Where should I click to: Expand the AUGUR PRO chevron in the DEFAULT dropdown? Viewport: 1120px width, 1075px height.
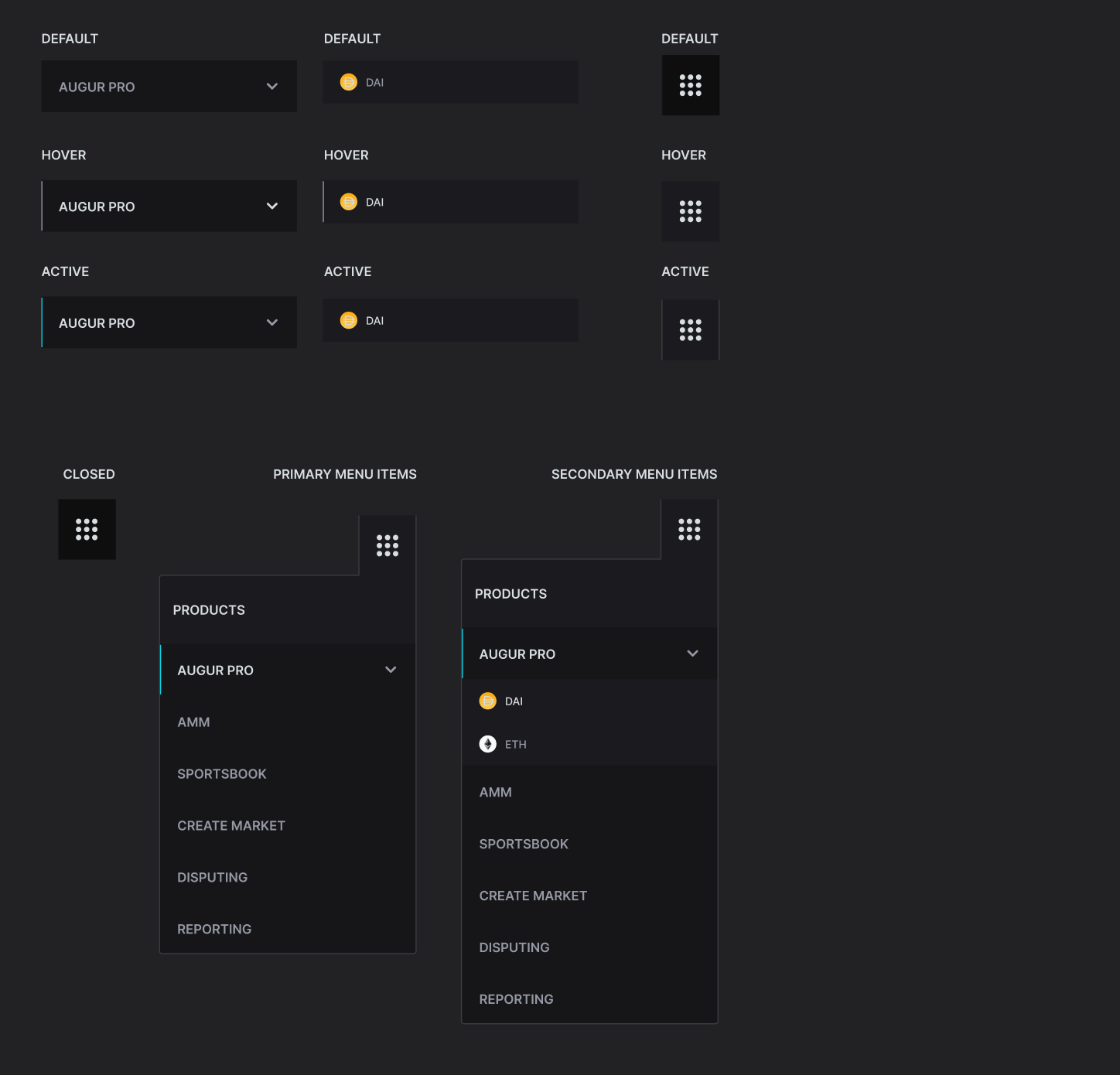[272, 87]
